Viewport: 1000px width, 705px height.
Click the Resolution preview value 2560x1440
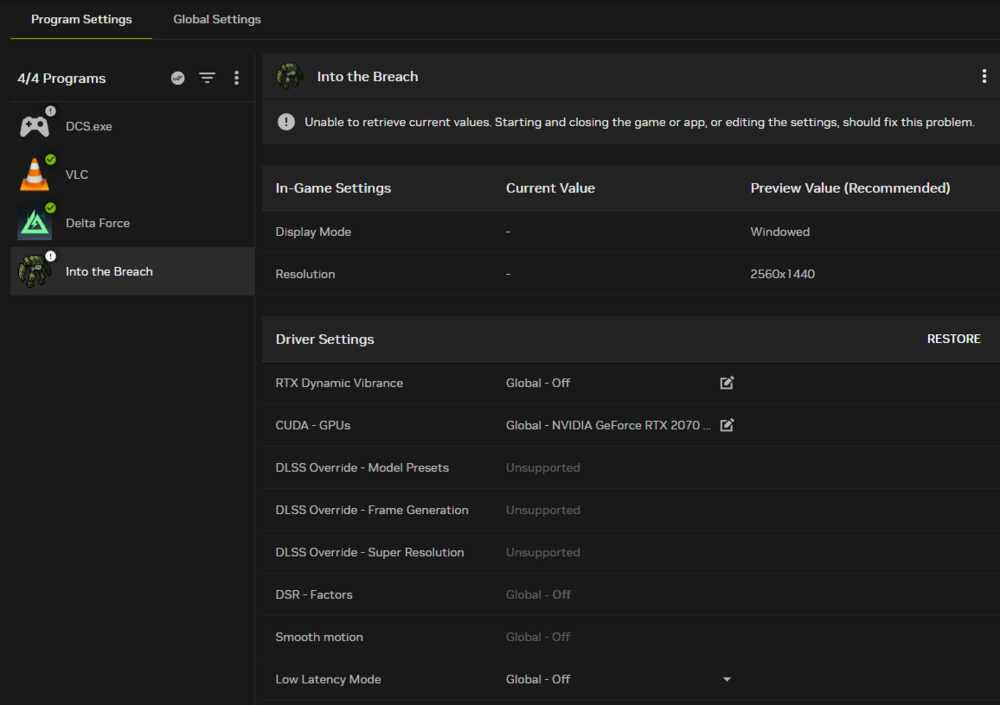tap(782, 274)
